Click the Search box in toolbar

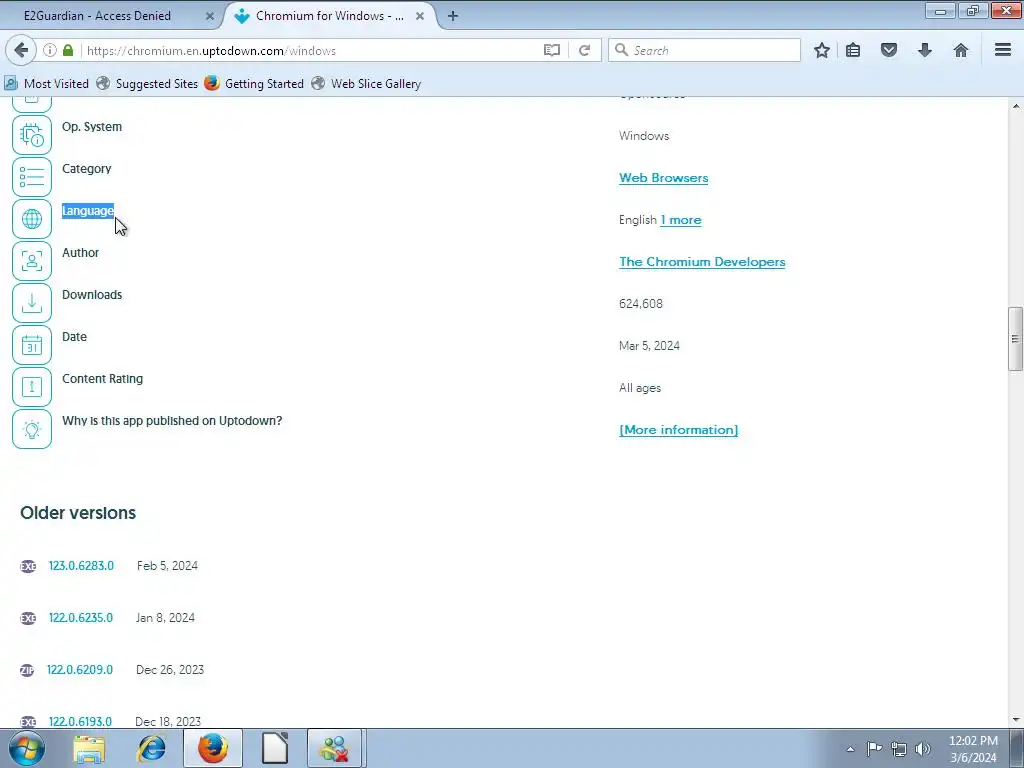[x=704, y=50]
